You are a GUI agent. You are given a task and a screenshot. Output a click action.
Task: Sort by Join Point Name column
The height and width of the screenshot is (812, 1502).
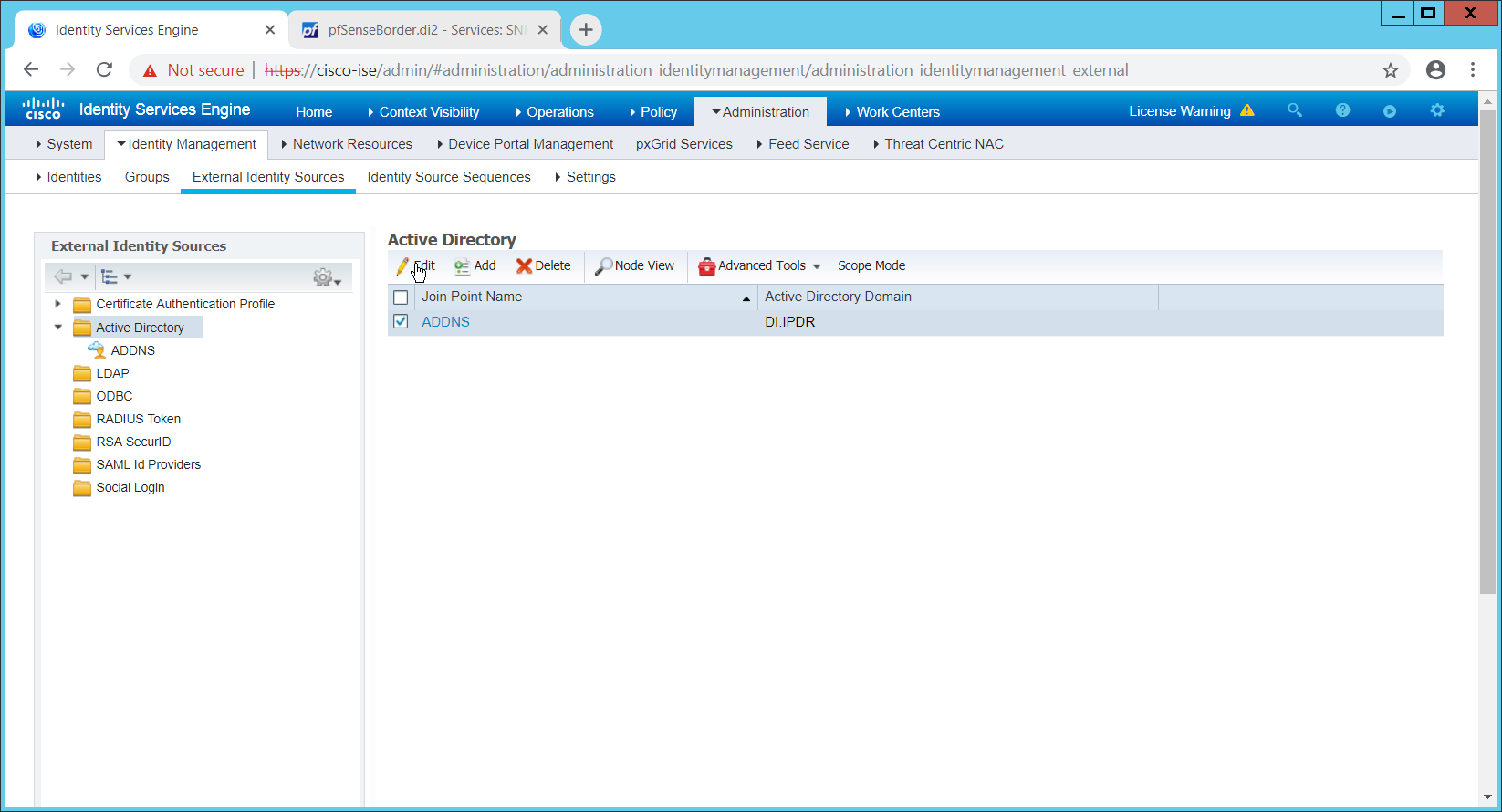(586, 297)
